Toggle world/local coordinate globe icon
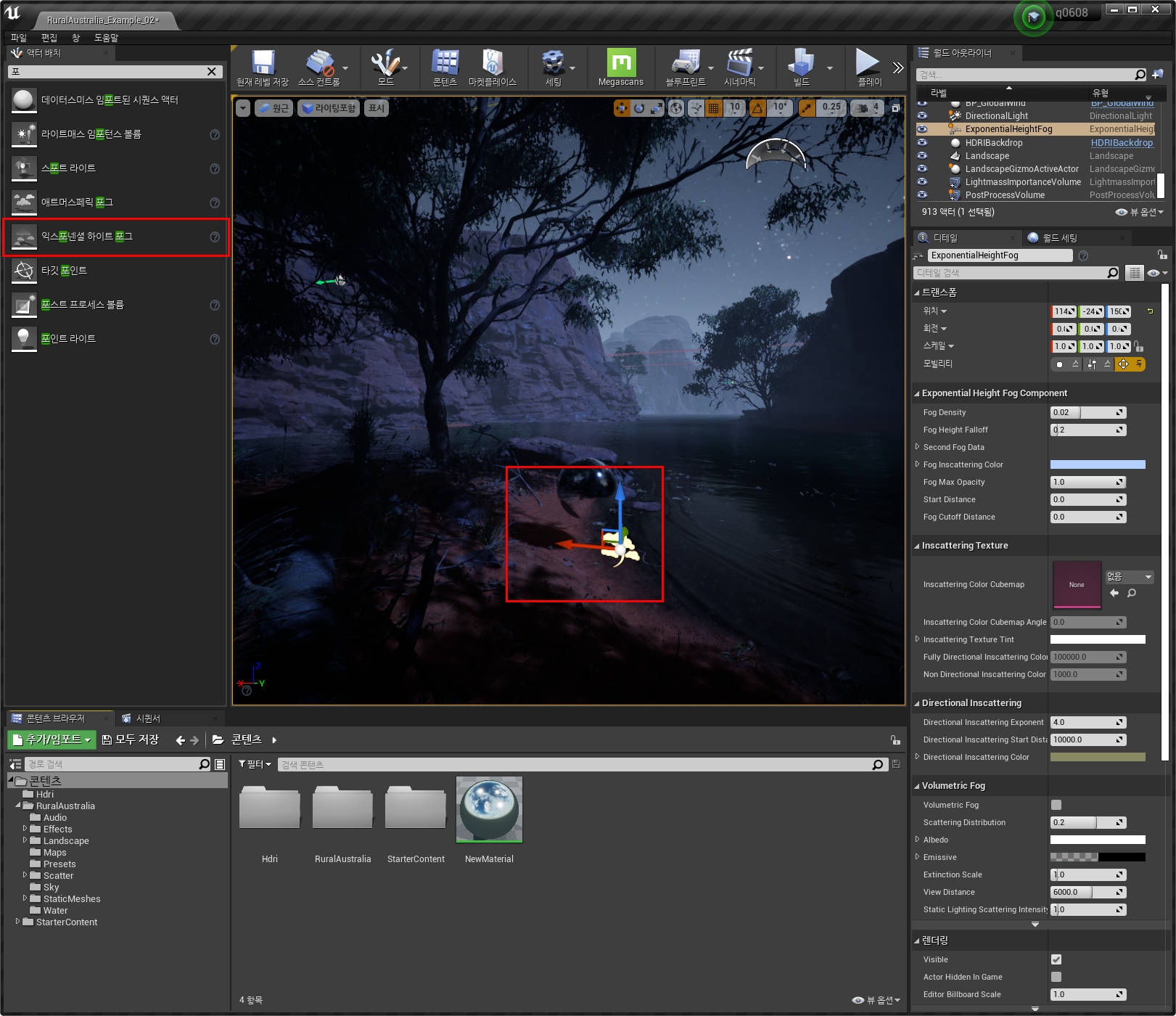 coord(676,108)
